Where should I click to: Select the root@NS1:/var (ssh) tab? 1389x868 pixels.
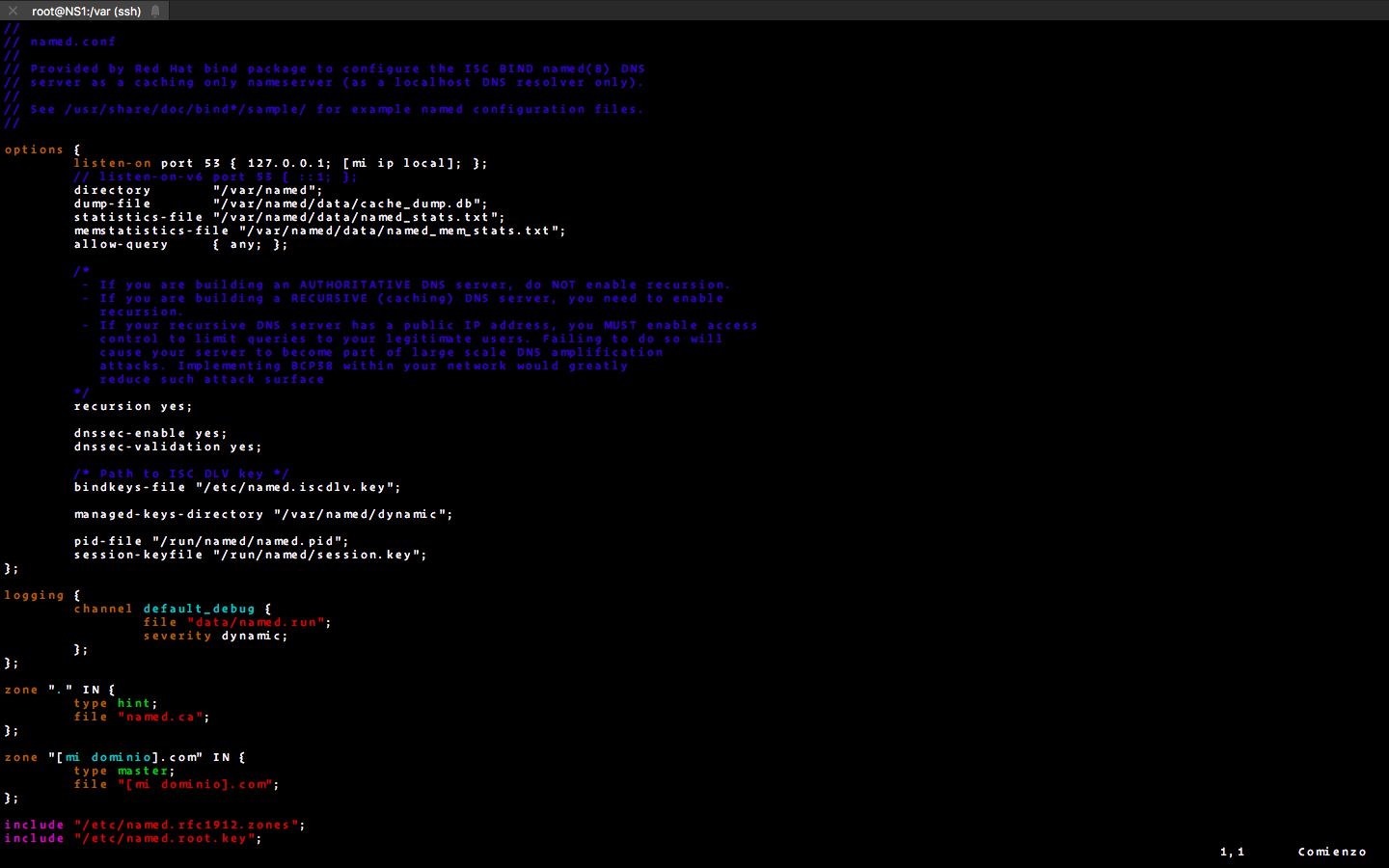click(x=86, y=11)
